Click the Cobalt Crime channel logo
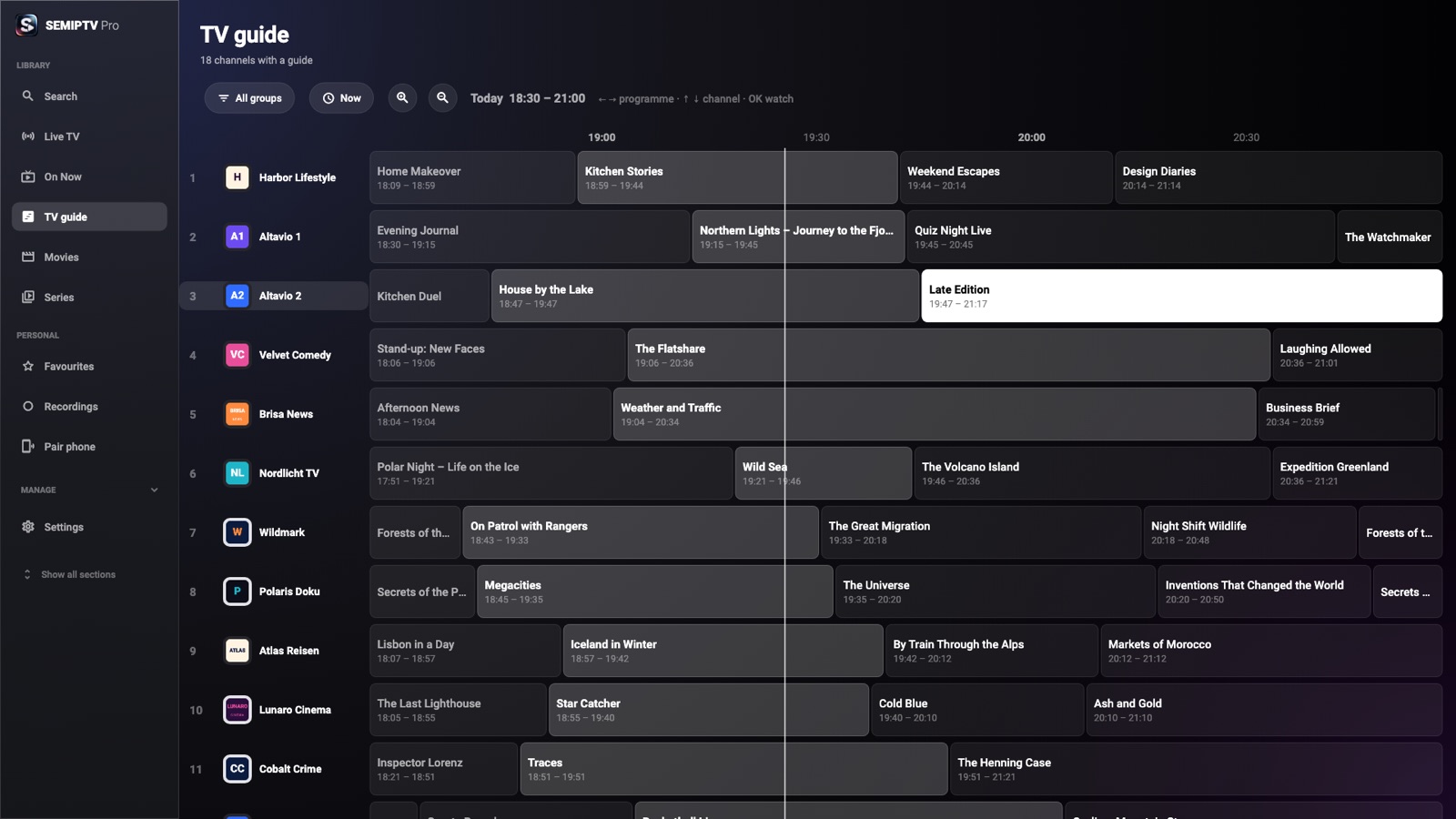 pyautogui.click(x=237, y=769)
